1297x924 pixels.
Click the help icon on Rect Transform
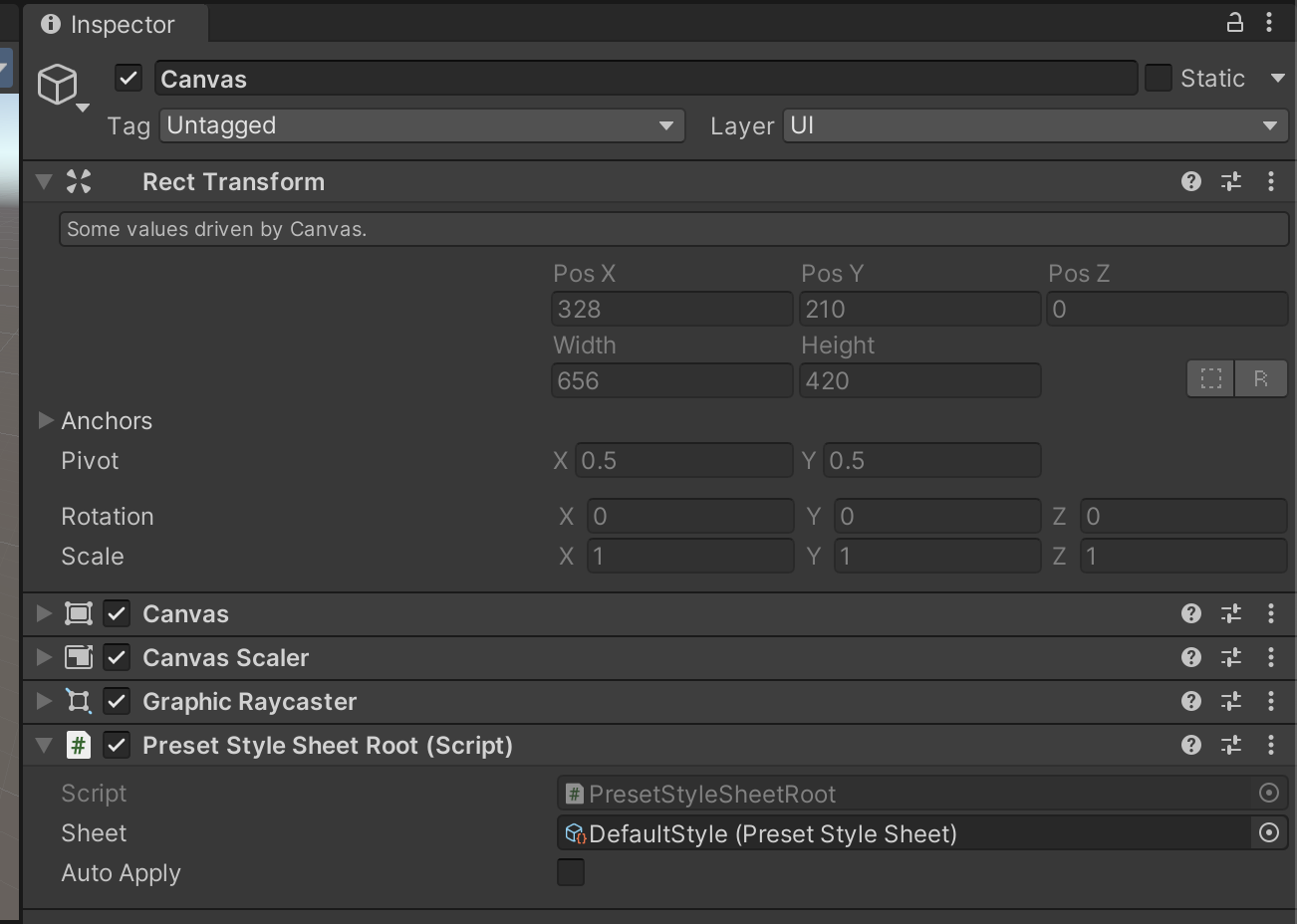click(x=1191, y=181)
